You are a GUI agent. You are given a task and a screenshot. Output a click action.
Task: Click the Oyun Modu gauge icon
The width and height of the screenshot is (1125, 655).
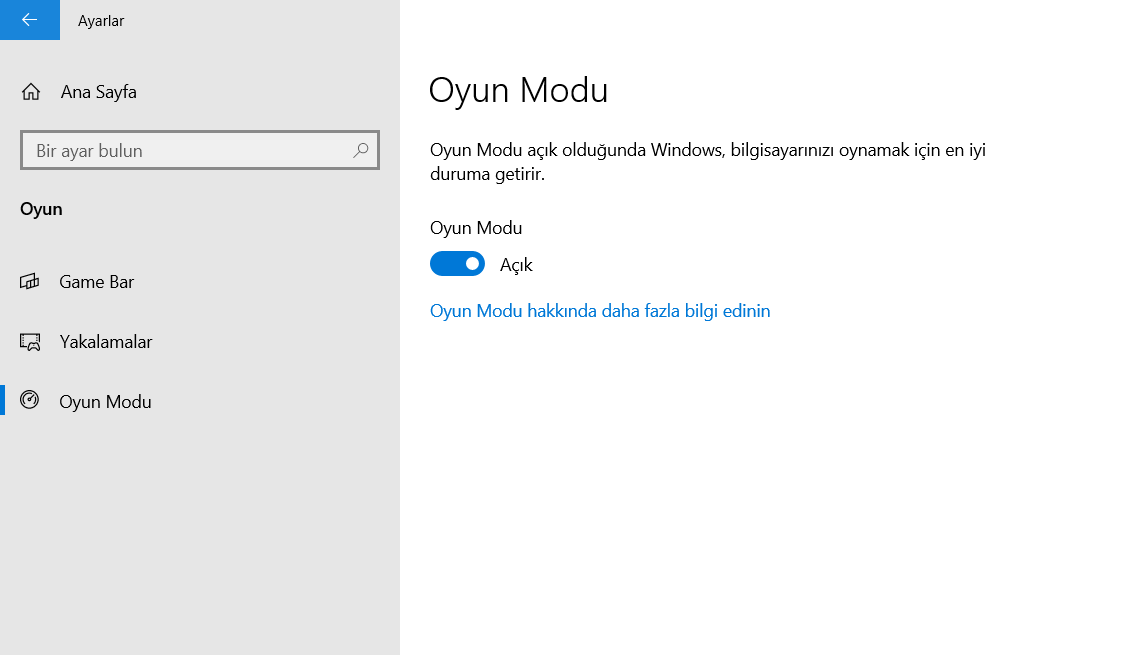point(30,401)
